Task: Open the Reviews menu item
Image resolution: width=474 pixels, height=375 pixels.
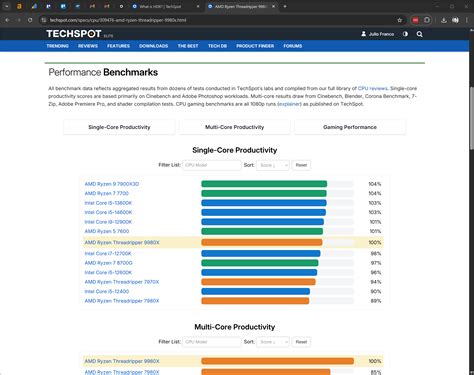Action: 88,46
